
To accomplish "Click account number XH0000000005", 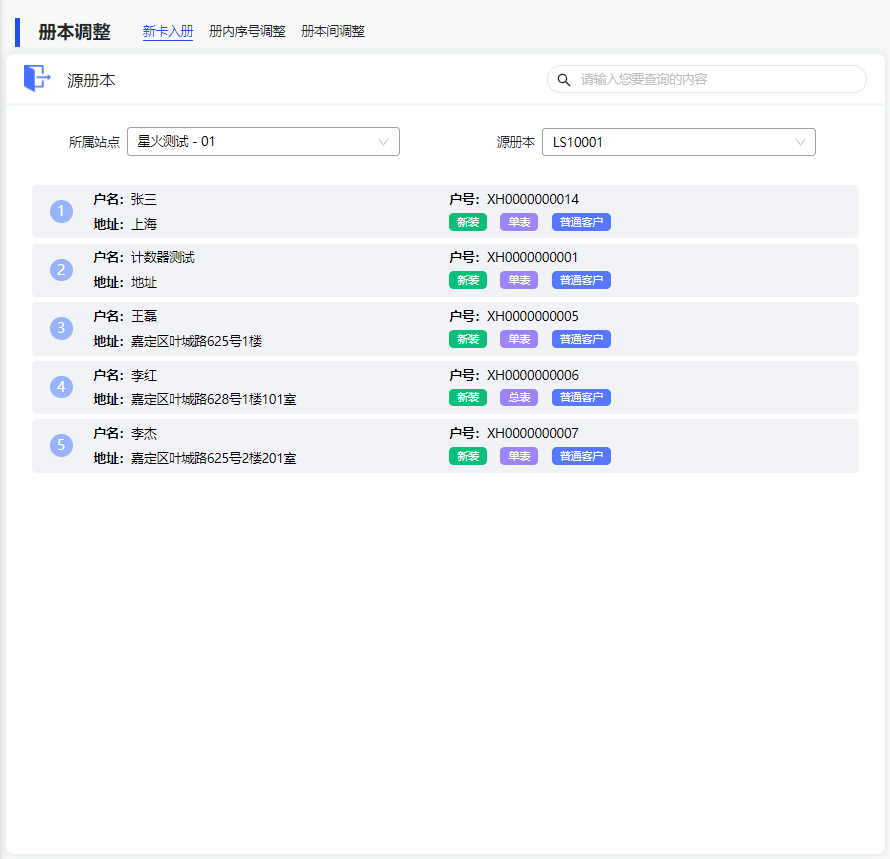I will click(x=532, y=316).
